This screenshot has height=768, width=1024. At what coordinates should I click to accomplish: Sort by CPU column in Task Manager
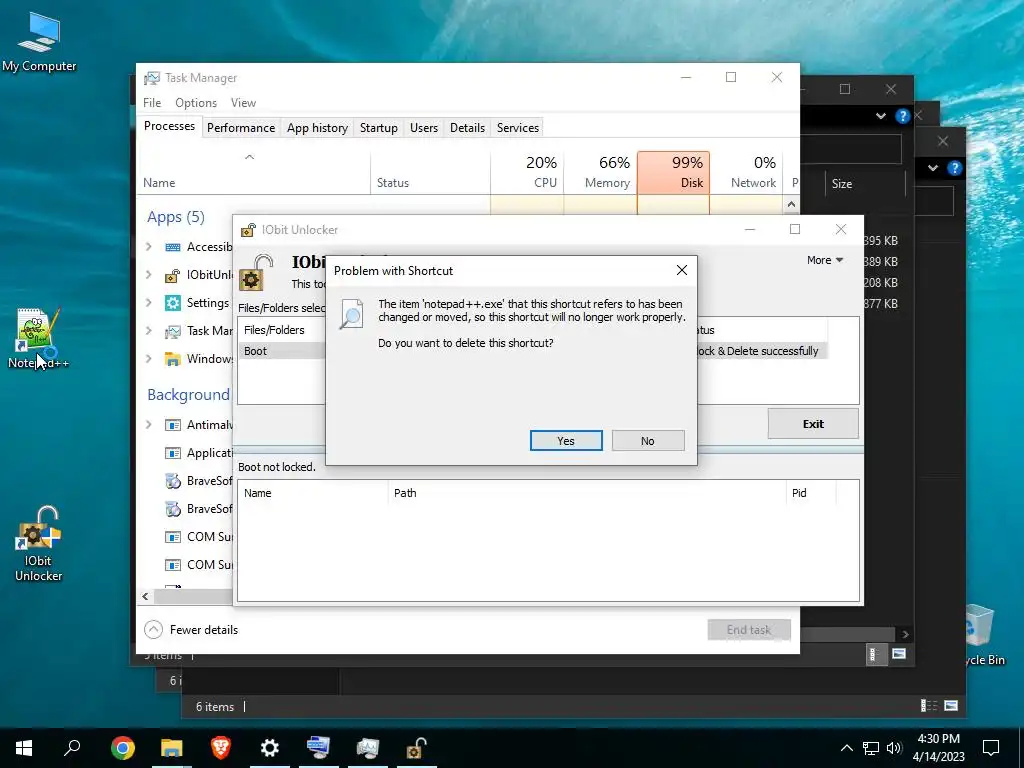(527, 172)
